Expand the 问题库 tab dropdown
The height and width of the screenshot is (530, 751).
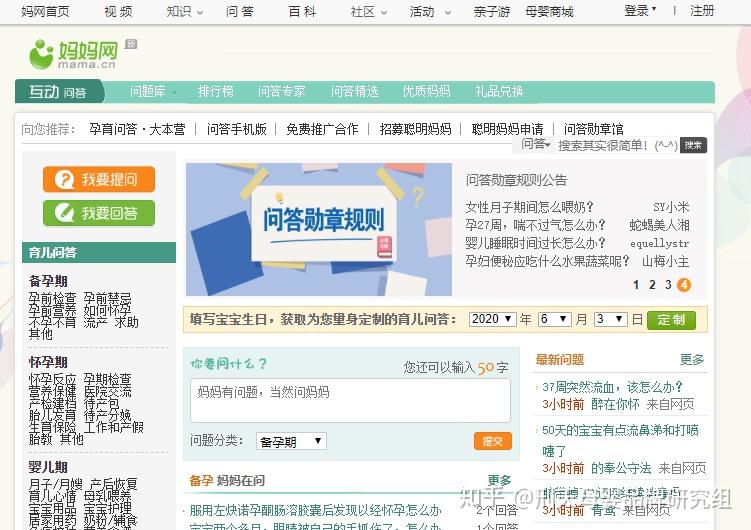click(152, 91)
